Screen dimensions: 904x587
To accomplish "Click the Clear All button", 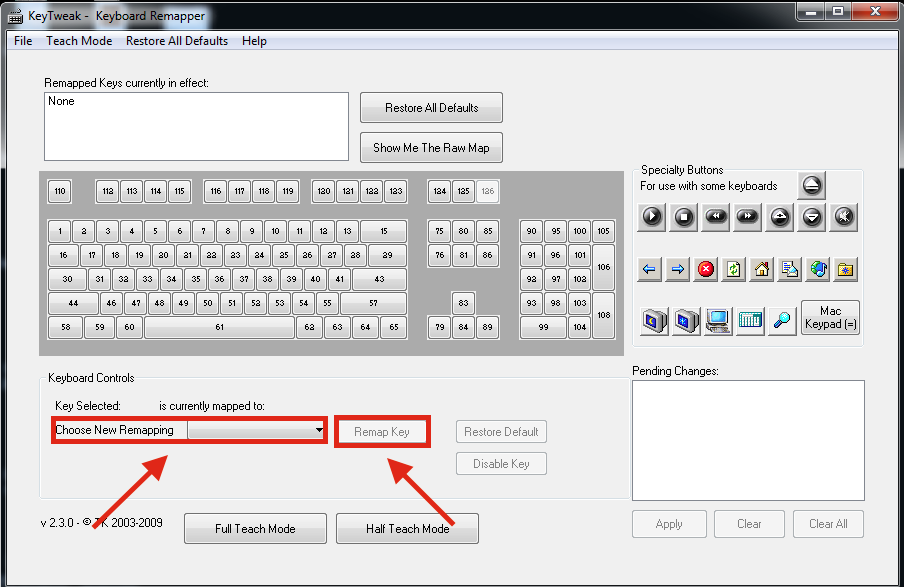I will tap(828, 524).
